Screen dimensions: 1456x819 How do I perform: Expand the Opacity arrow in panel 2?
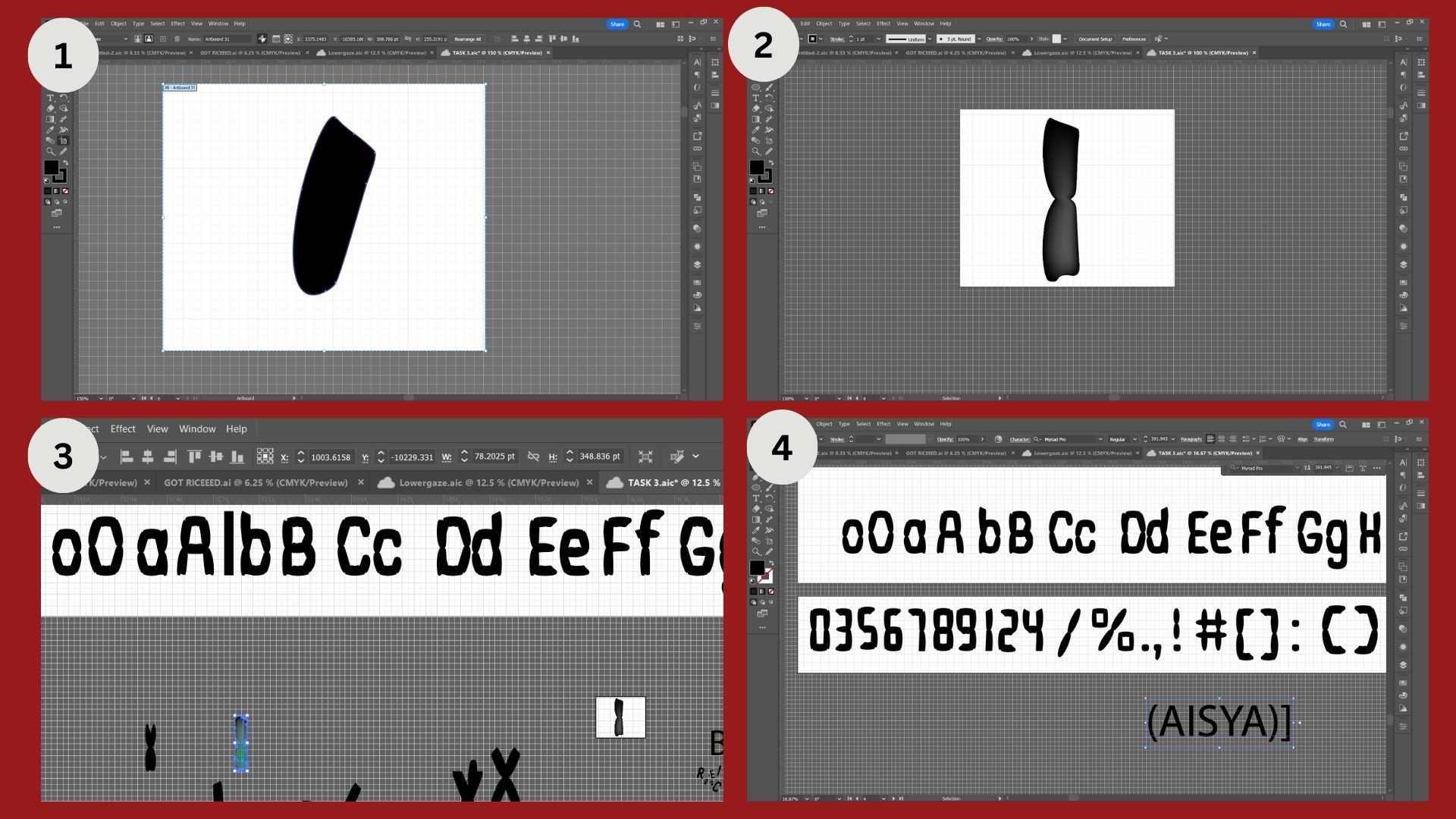coord(1031,39)
